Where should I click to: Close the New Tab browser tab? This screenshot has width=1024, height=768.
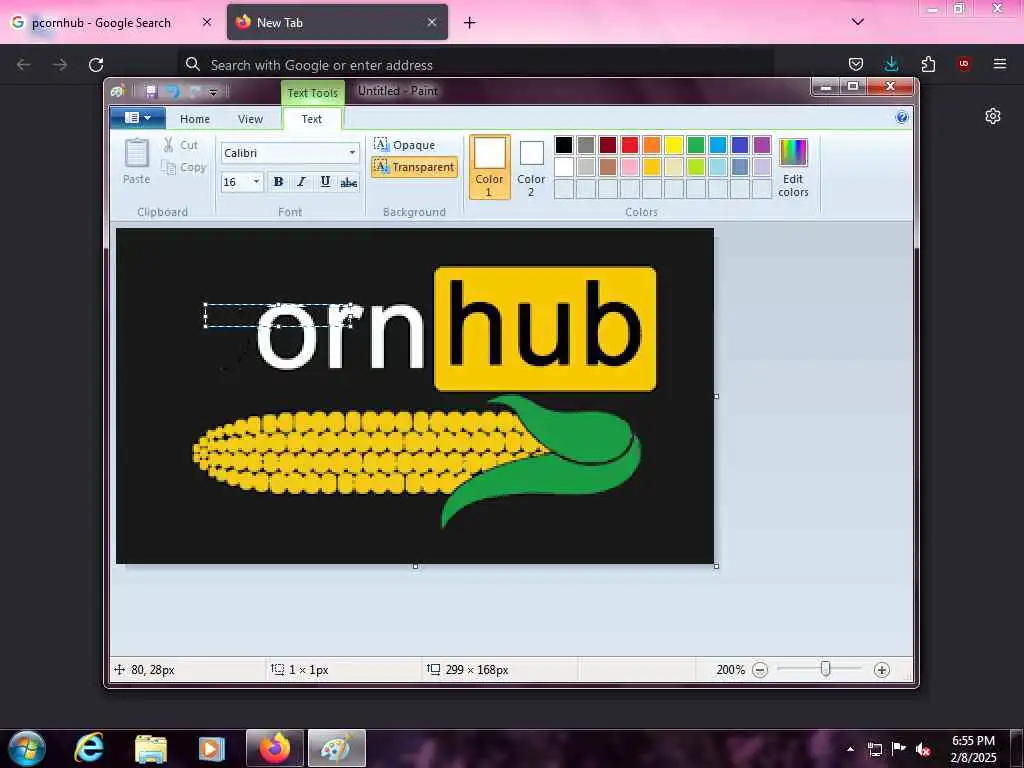432,22
